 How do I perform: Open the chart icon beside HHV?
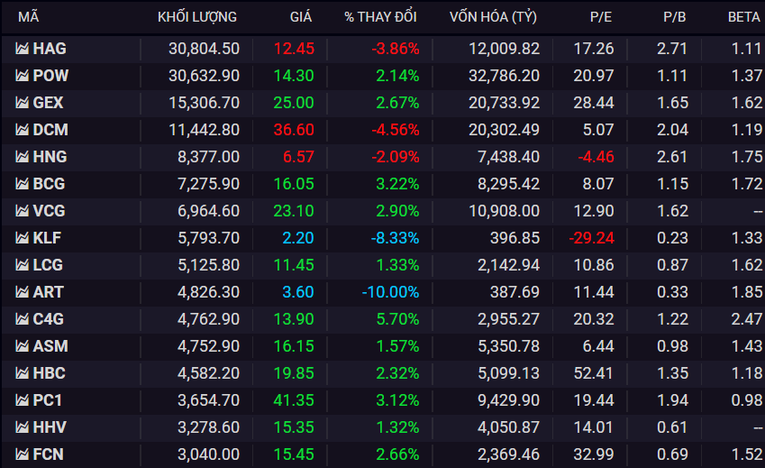(22, 427)
